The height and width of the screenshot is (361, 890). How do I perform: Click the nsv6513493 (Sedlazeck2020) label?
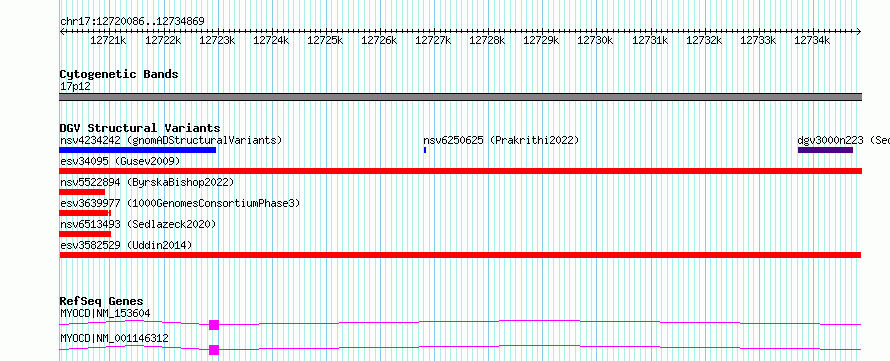pos(138,224)
